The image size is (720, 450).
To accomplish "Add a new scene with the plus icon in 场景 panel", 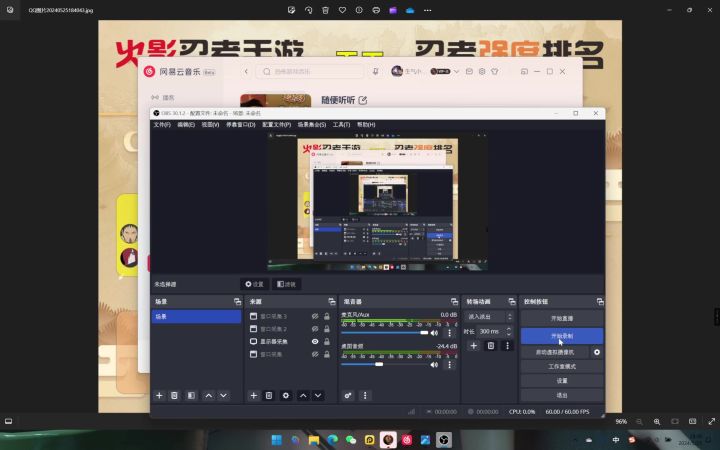I will point(159,395).
